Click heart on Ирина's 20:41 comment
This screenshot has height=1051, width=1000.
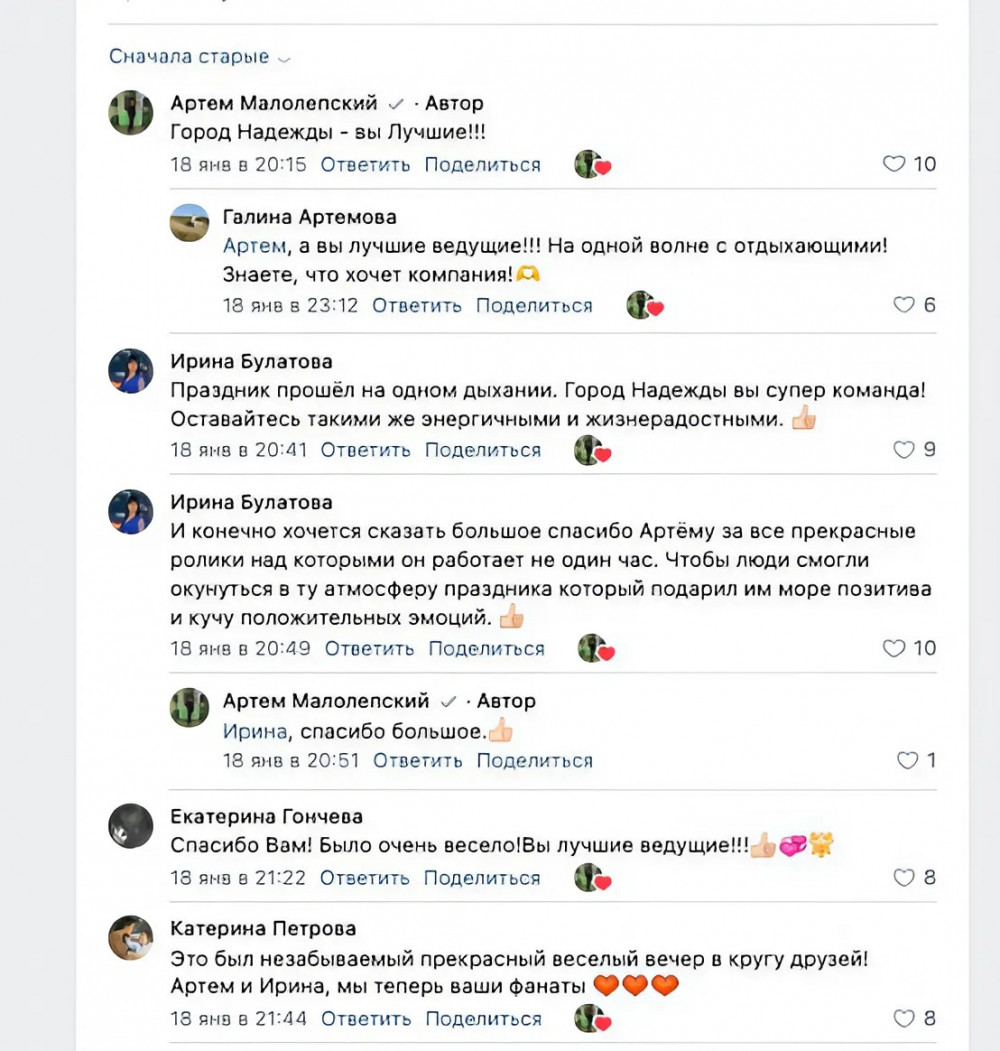(904, 450)
